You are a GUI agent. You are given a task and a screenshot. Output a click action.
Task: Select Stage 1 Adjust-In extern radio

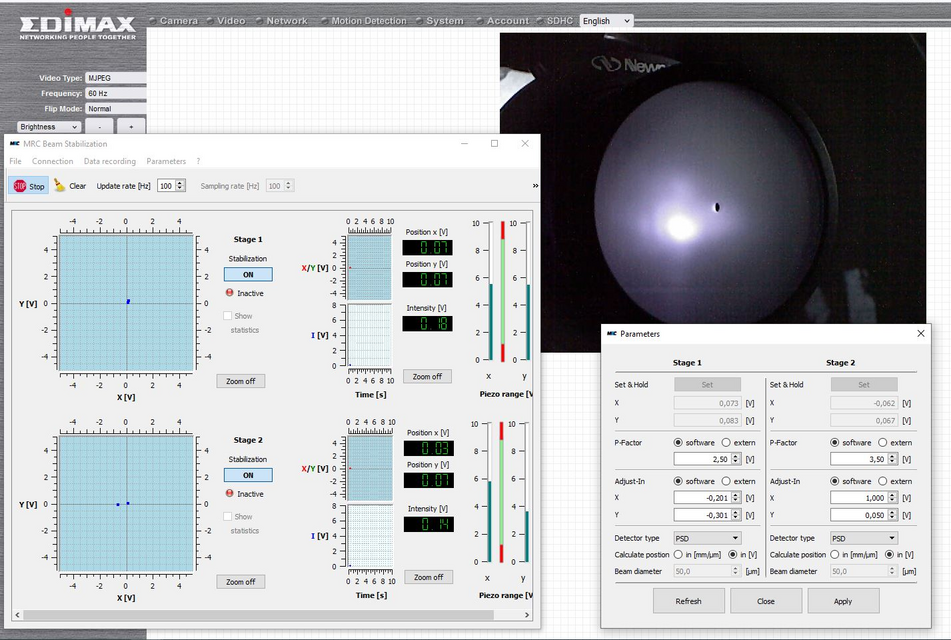point(726,481)
